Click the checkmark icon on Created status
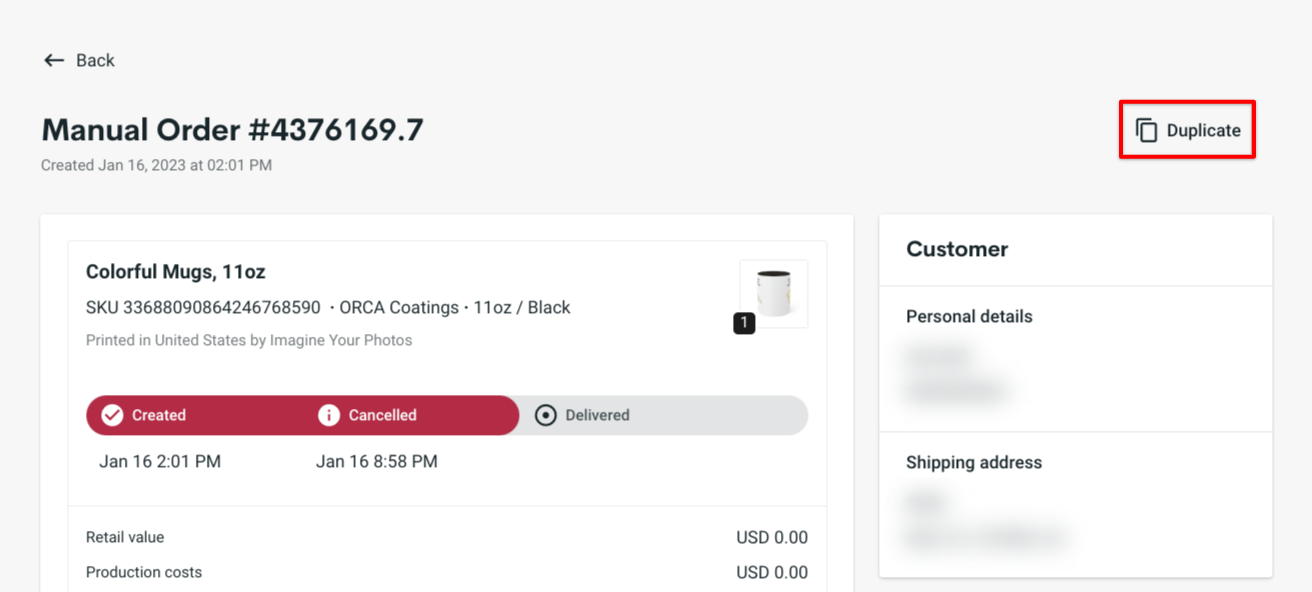This screenshot has height=592, width=1312. click(x=112, y=414)
